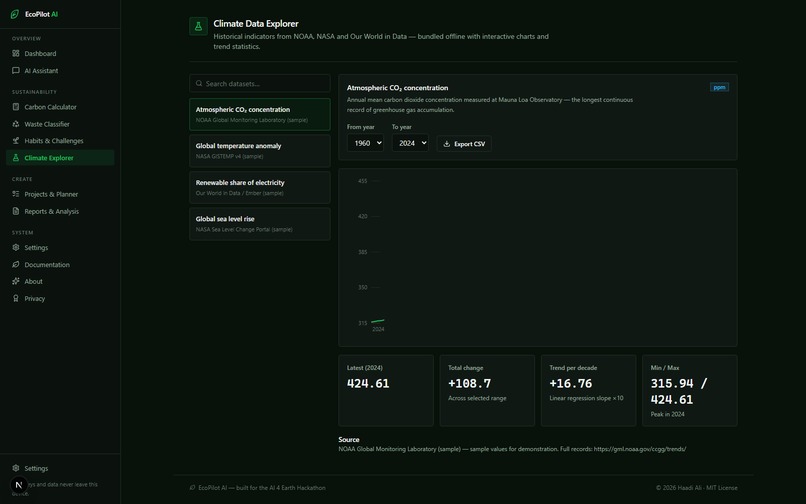The image size is (806, 504).
Task: Navigate to Waste Classifier
Action: (x=60, y=124)
